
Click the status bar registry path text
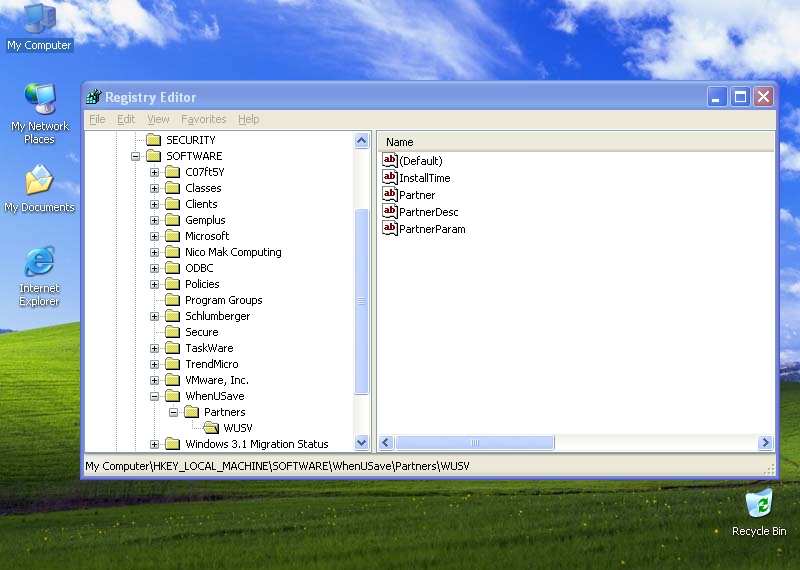277,466
